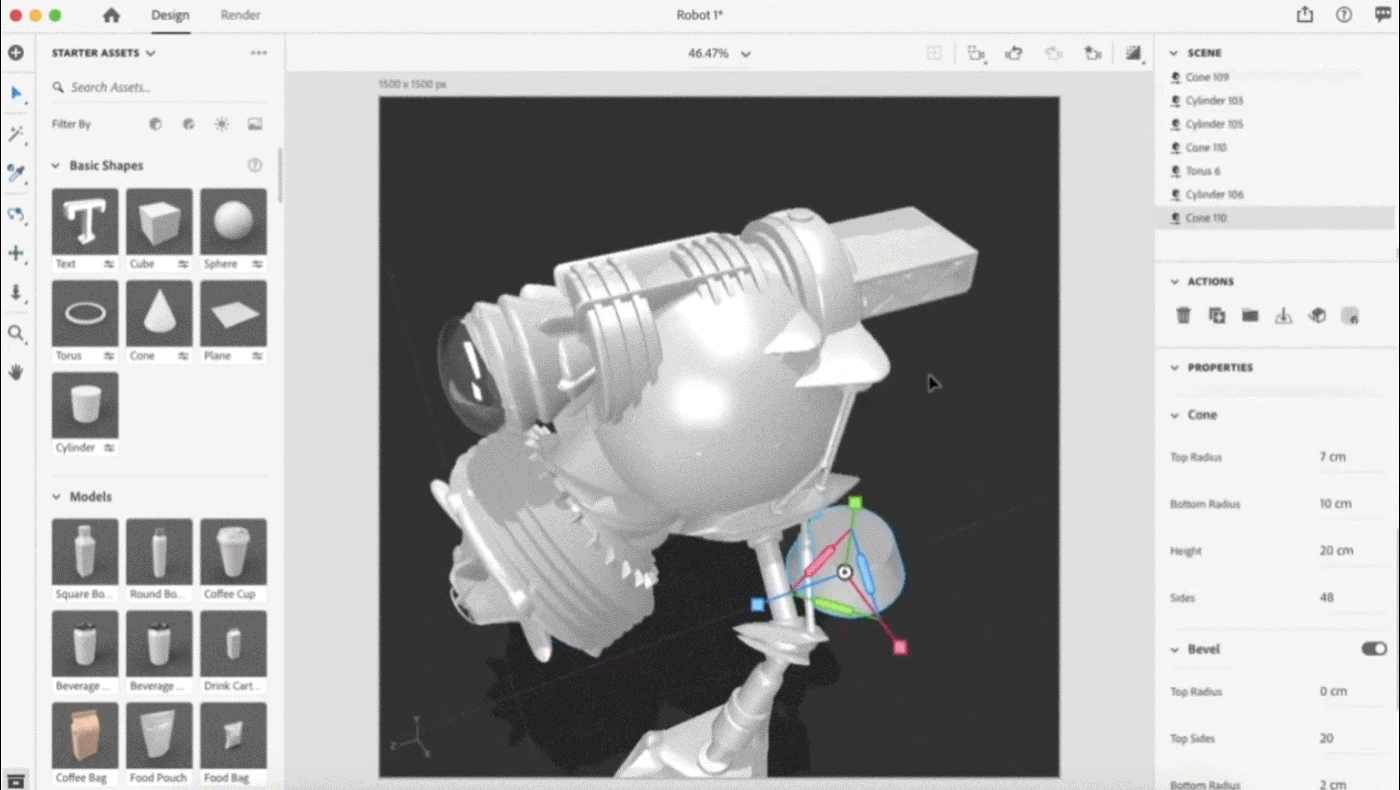Toggle the render preview icon
Screen dimensions: 1400x790
click(1133, 54)
